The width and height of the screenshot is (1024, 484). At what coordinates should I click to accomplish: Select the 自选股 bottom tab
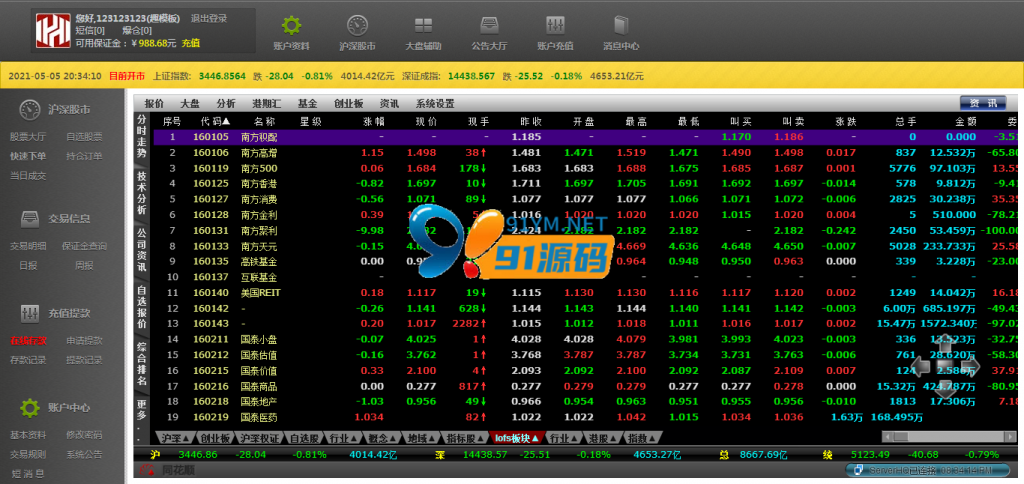pyautogui.click(x=304, y=438)
